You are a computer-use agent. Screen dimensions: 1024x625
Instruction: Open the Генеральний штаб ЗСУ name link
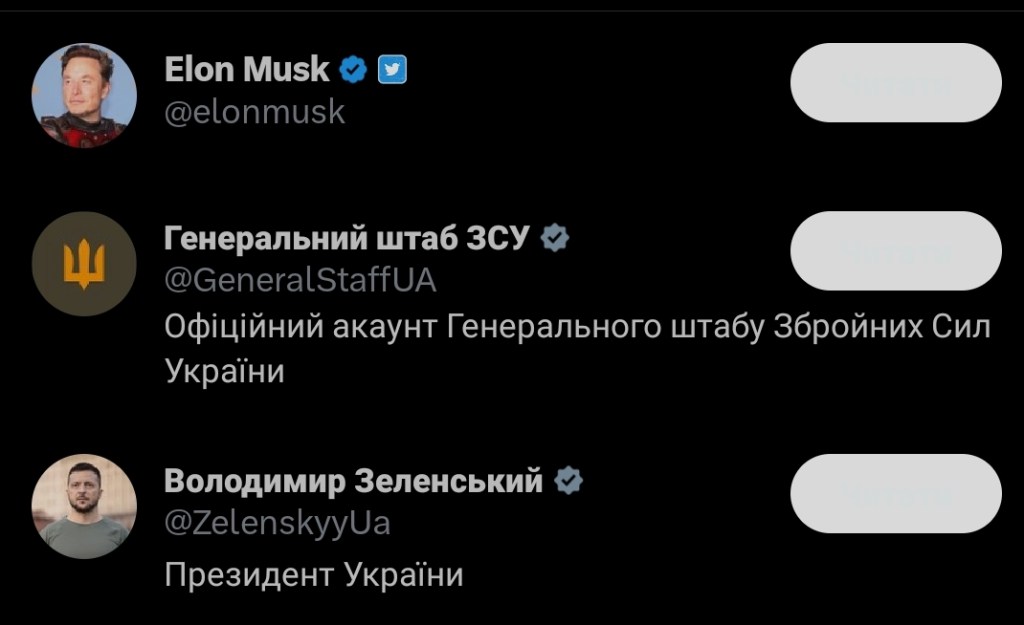coord(346,238)
